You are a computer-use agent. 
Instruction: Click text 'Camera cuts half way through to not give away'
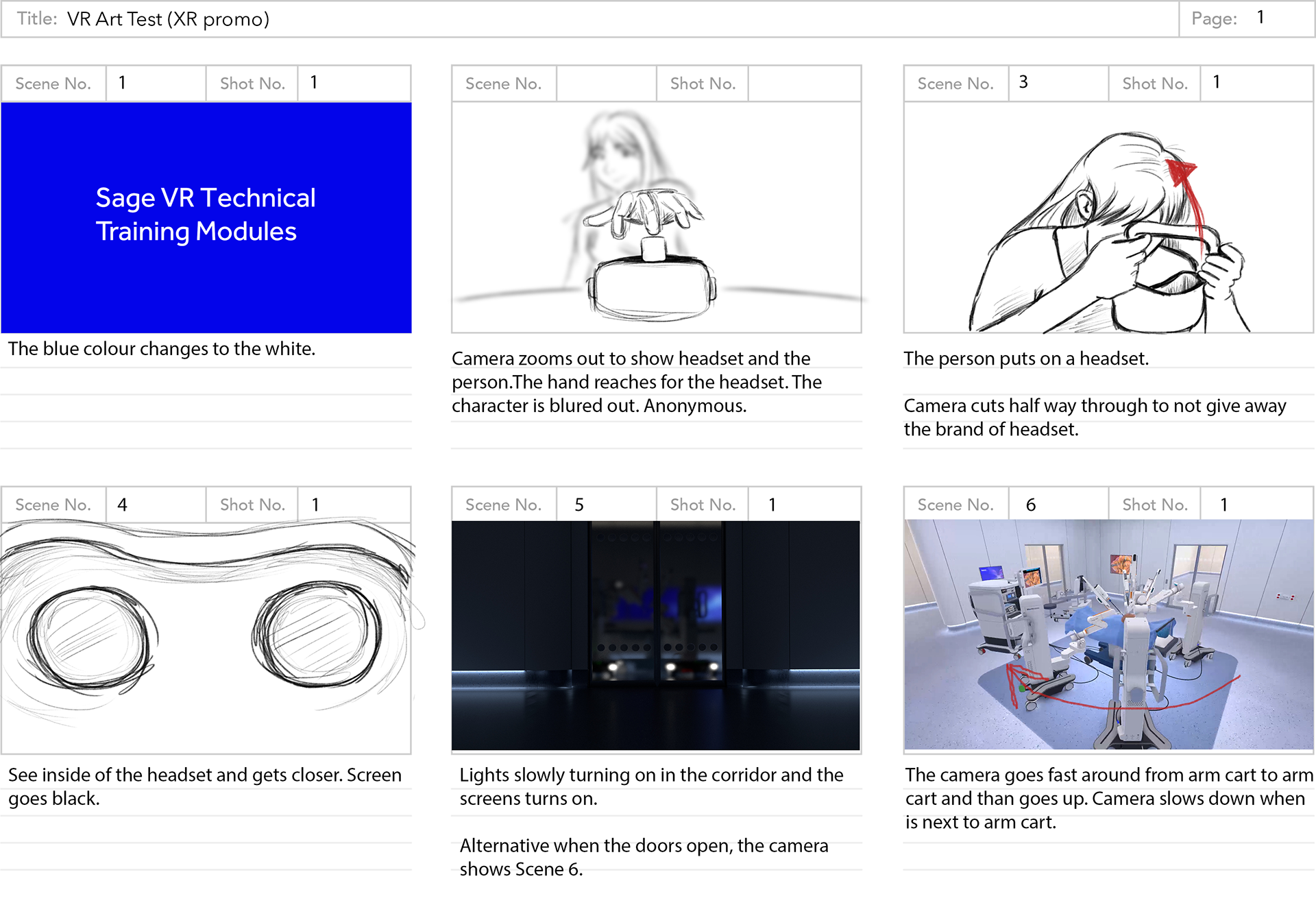click(1095, 406)
